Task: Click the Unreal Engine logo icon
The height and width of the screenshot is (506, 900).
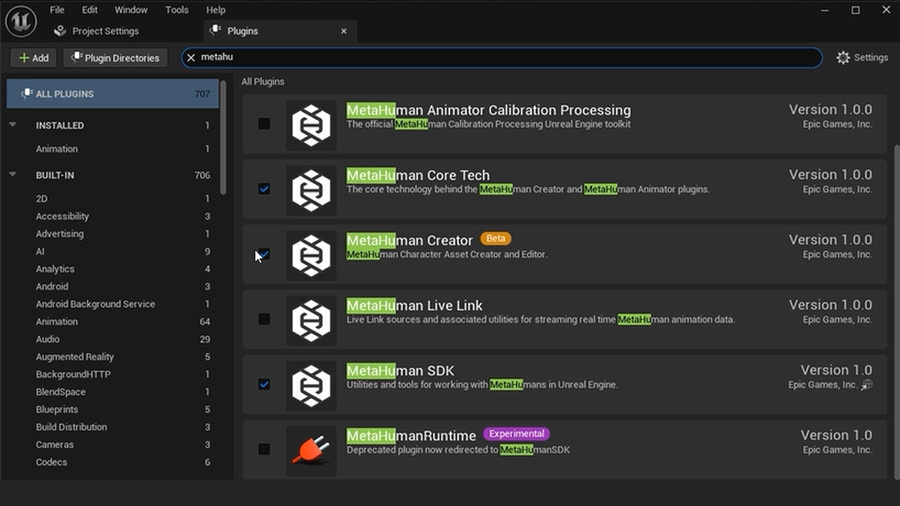Action: [21, 21]
